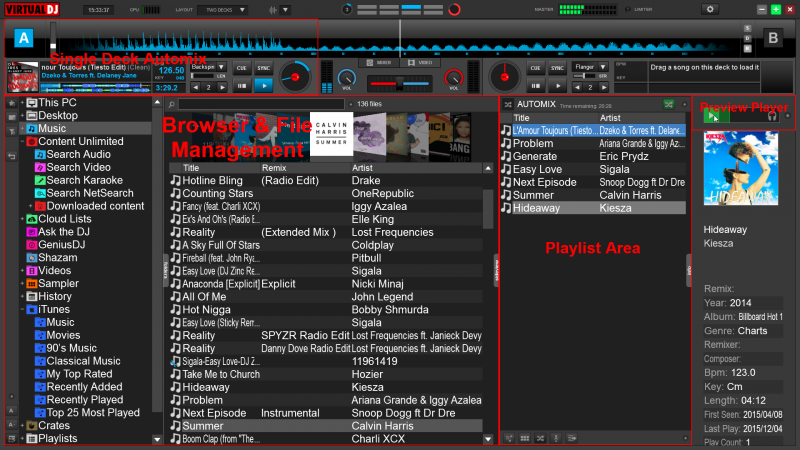Open Search Video in Content Unlimited
The image size is (800, 450).
pos(78,167)
